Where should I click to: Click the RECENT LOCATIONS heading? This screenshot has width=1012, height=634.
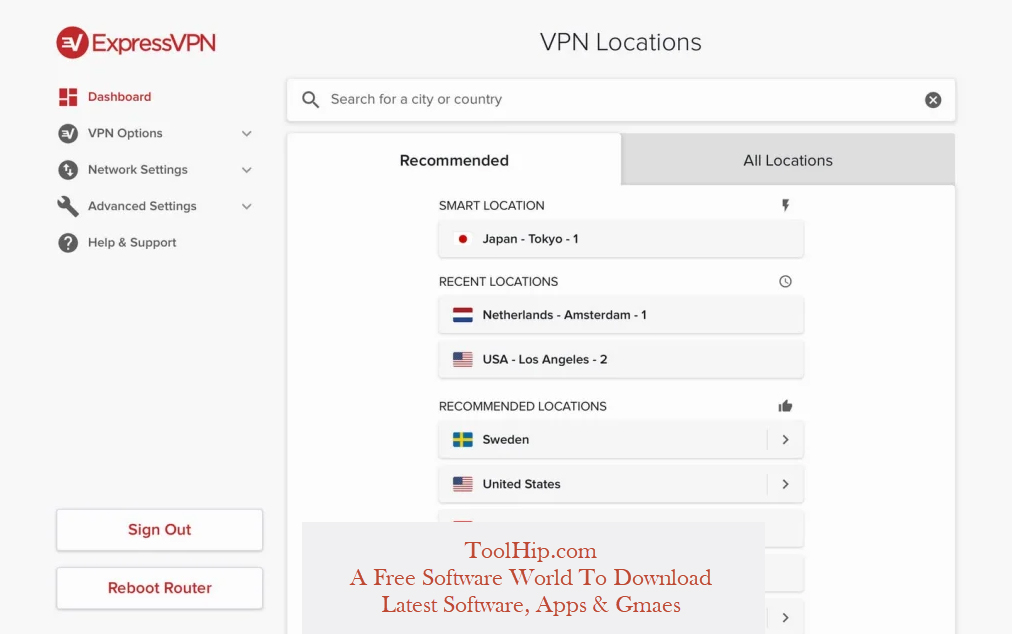click(498, 281)
